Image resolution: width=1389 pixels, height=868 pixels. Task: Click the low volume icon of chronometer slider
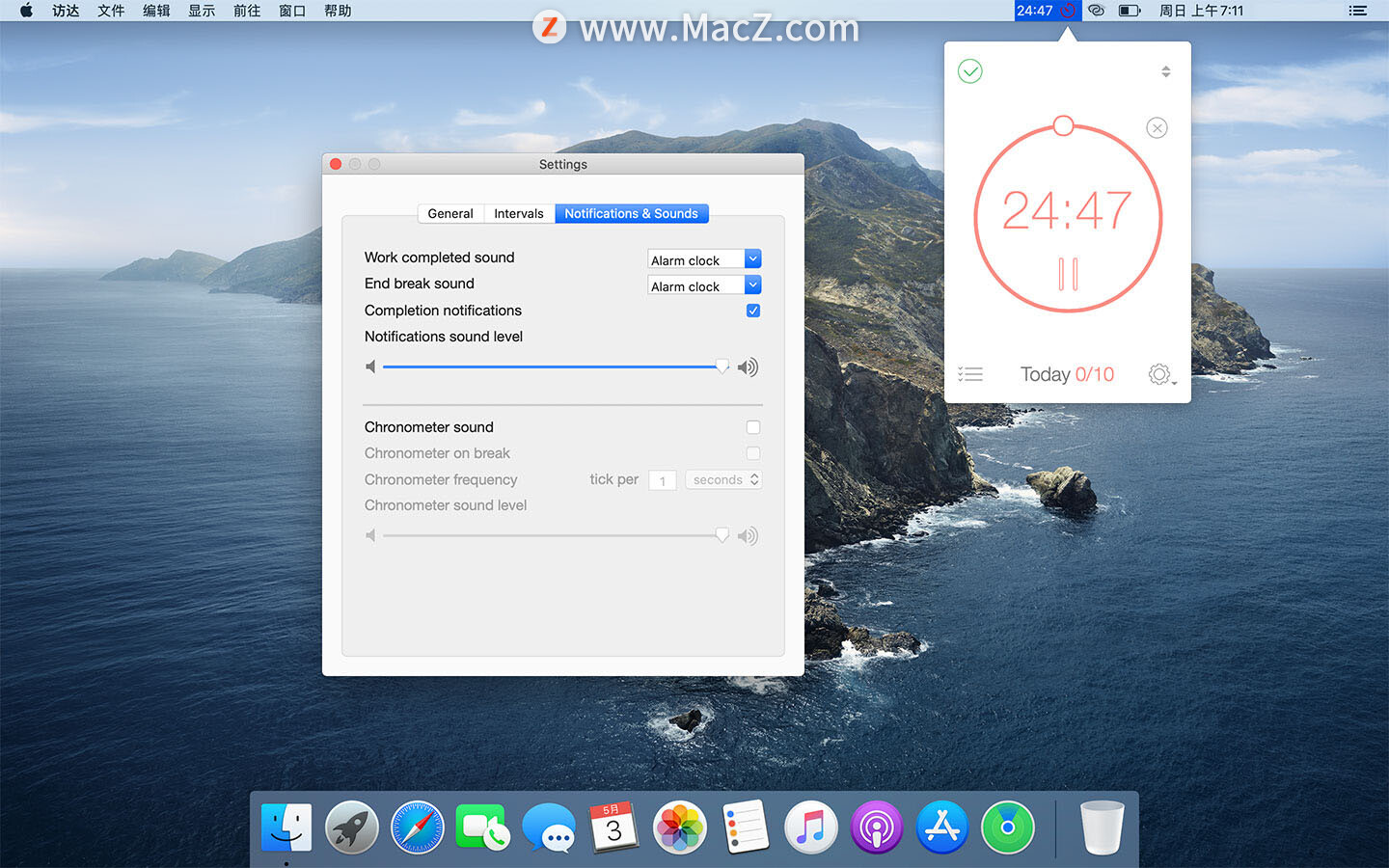370,535
